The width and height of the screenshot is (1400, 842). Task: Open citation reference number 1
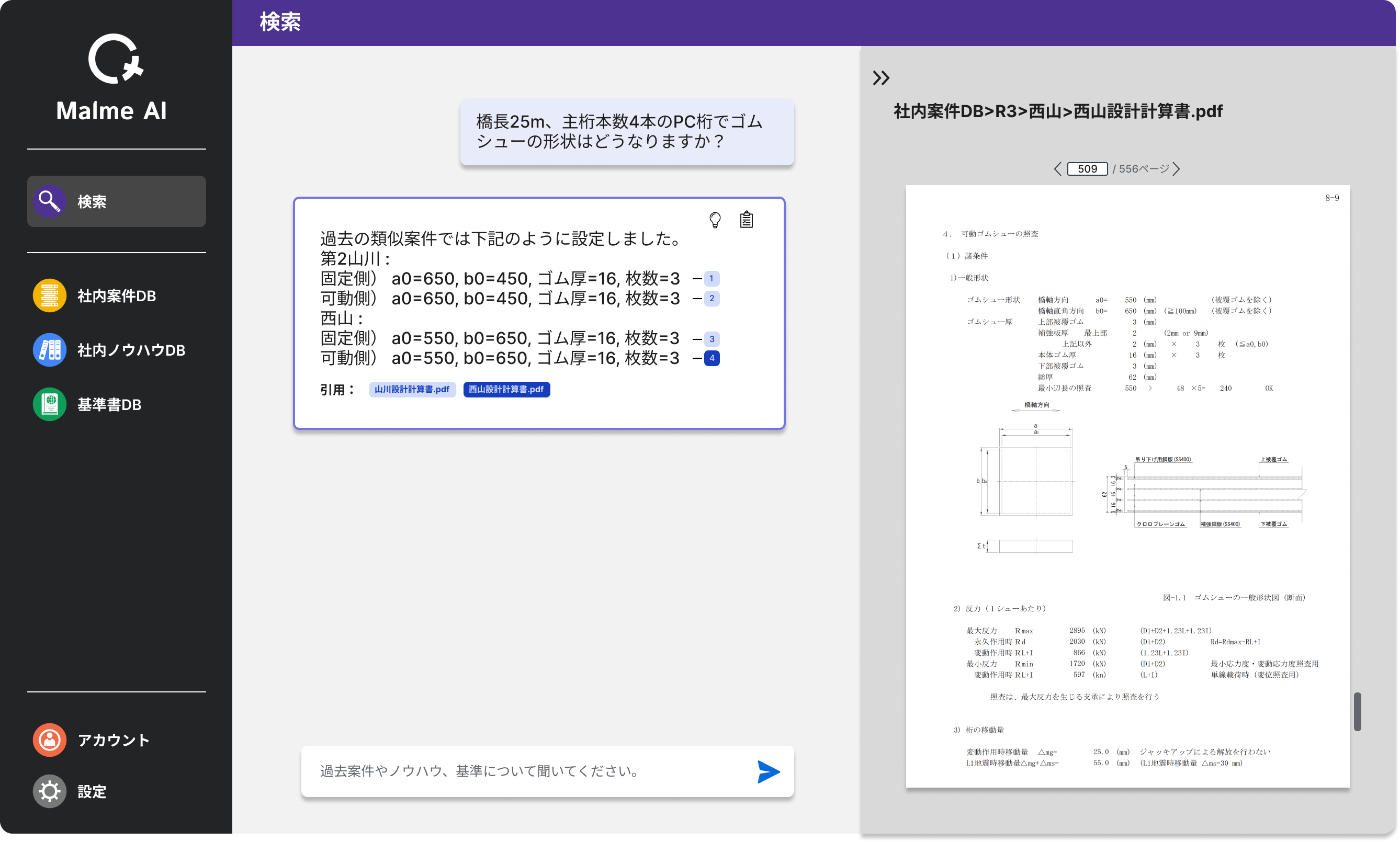click(712, 279)
